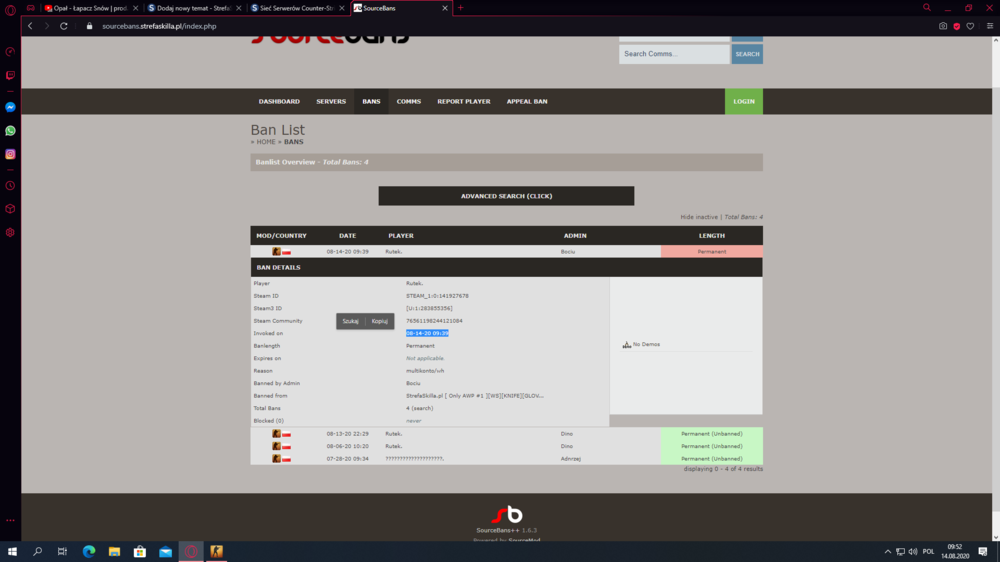Open Windows taskbar search
The height and width of the screenshot is (562, 1000).
coord(38,552)
